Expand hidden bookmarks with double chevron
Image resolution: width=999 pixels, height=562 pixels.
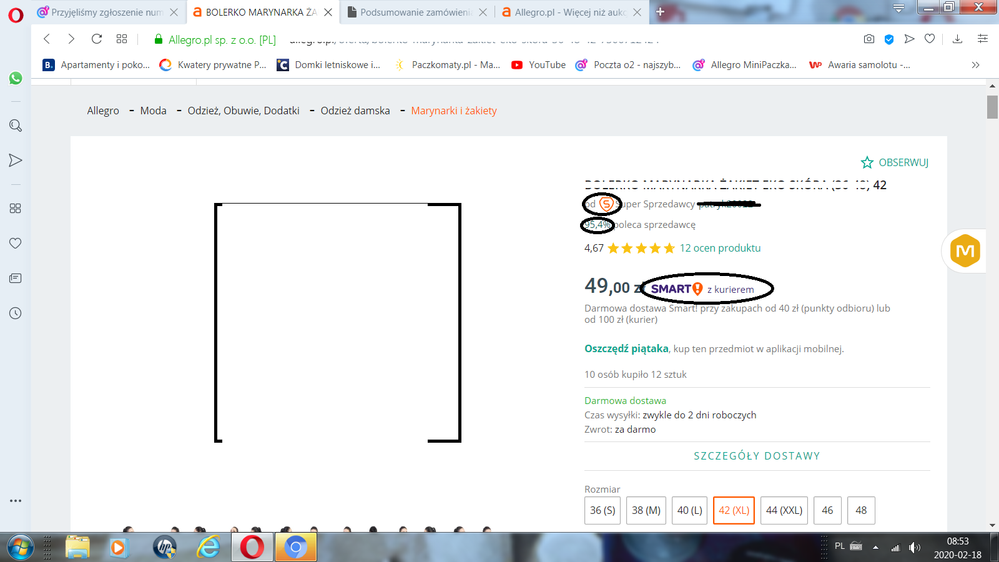975,65
